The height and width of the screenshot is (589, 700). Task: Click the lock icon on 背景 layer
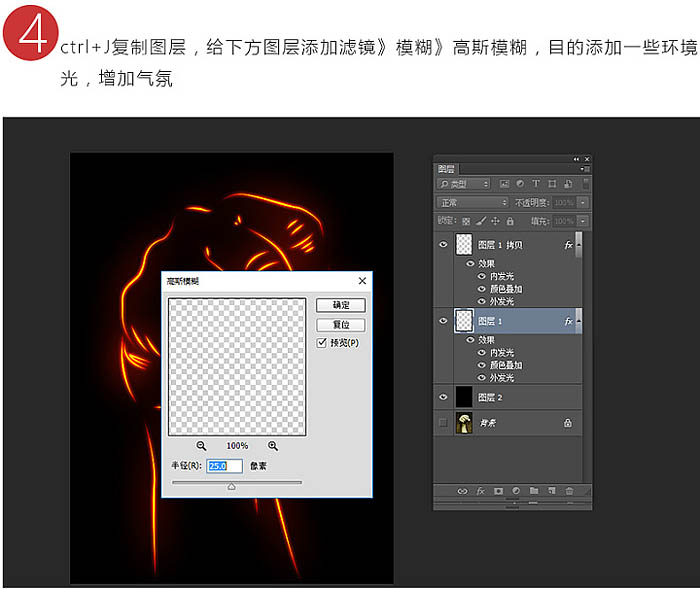pyautogui.click(x=567, y=422)
